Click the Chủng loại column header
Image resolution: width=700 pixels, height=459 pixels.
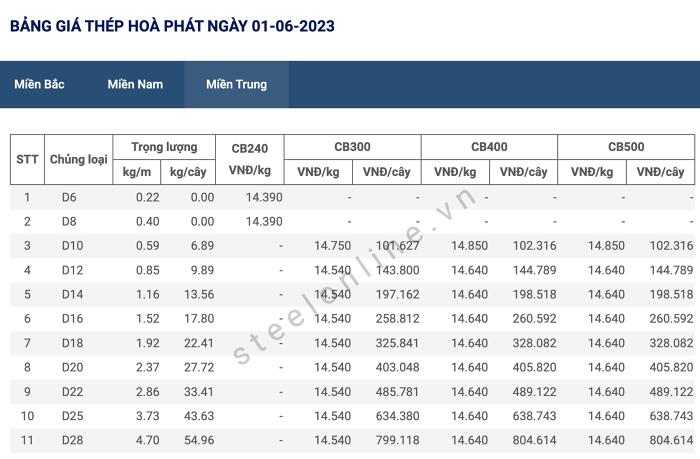(x=79, y=159)
